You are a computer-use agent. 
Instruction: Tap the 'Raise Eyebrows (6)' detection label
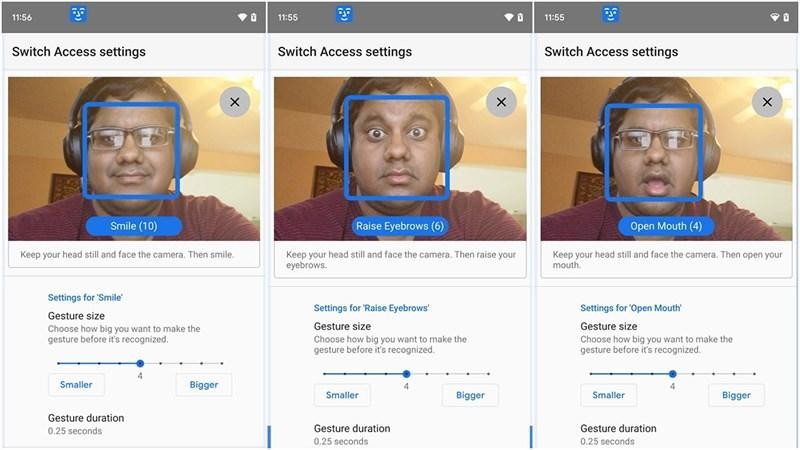click(400, 226)
